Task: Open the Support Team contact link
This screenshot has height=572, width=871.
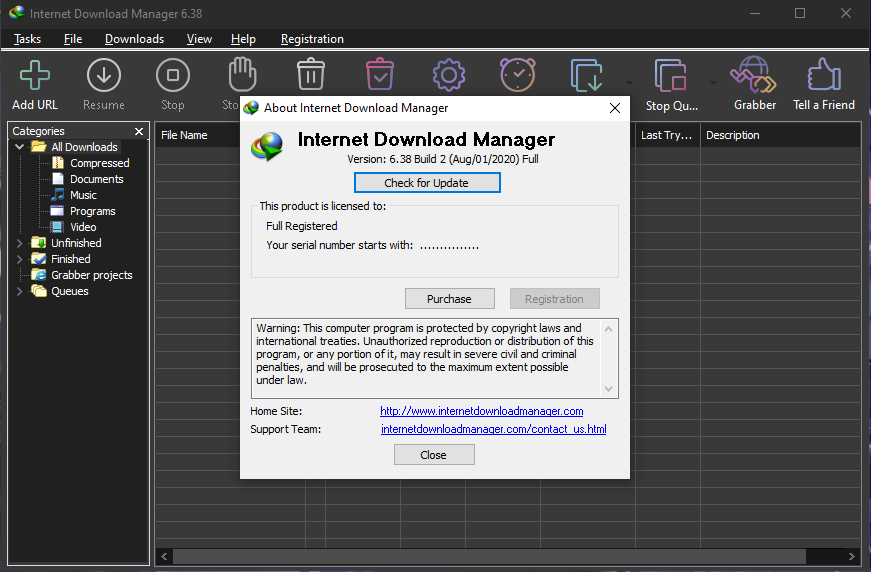Action: (x=493, y=429)
